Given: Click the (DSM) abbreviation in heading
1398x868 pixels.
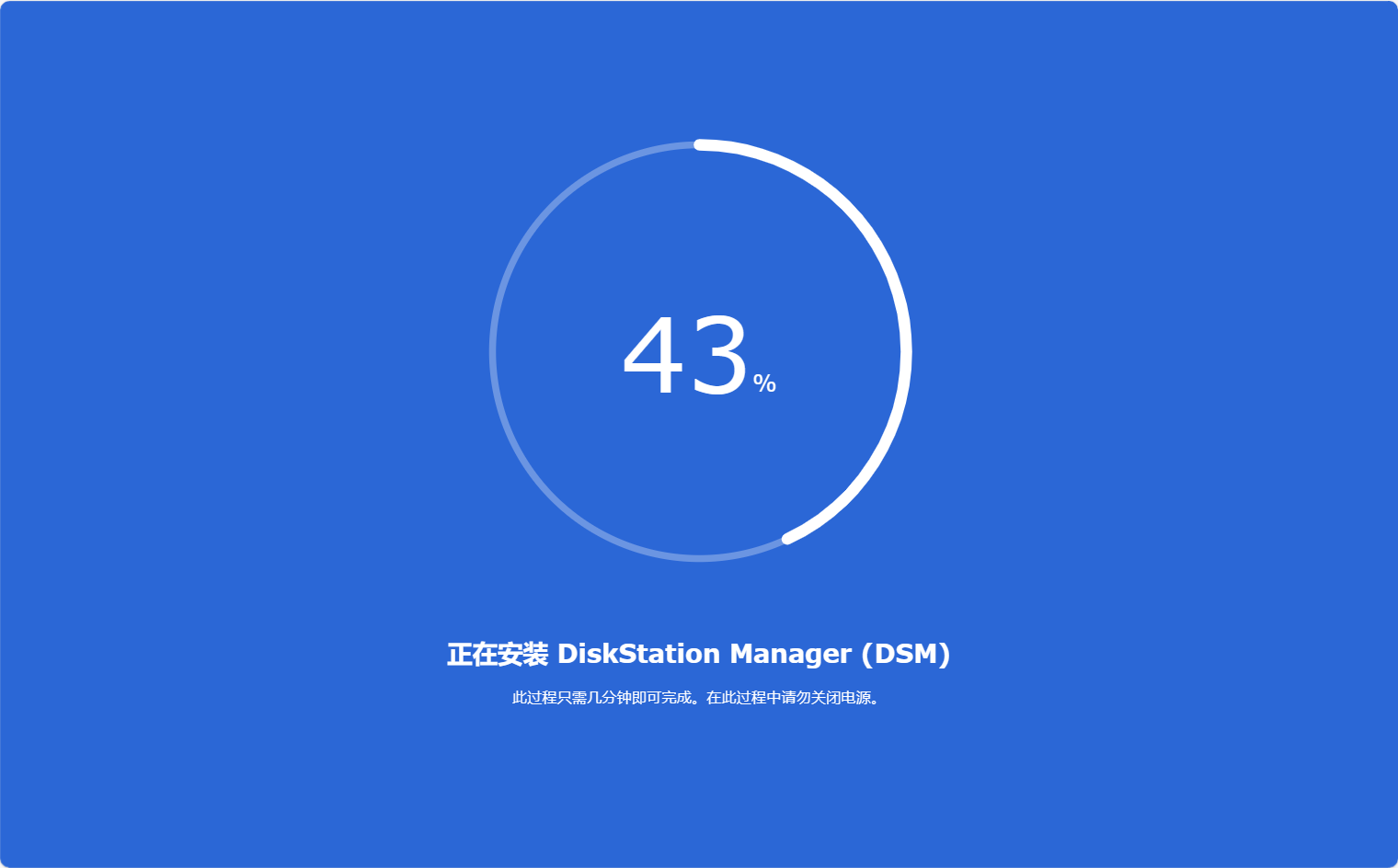Looking at the screenshot, I should 906,654.
